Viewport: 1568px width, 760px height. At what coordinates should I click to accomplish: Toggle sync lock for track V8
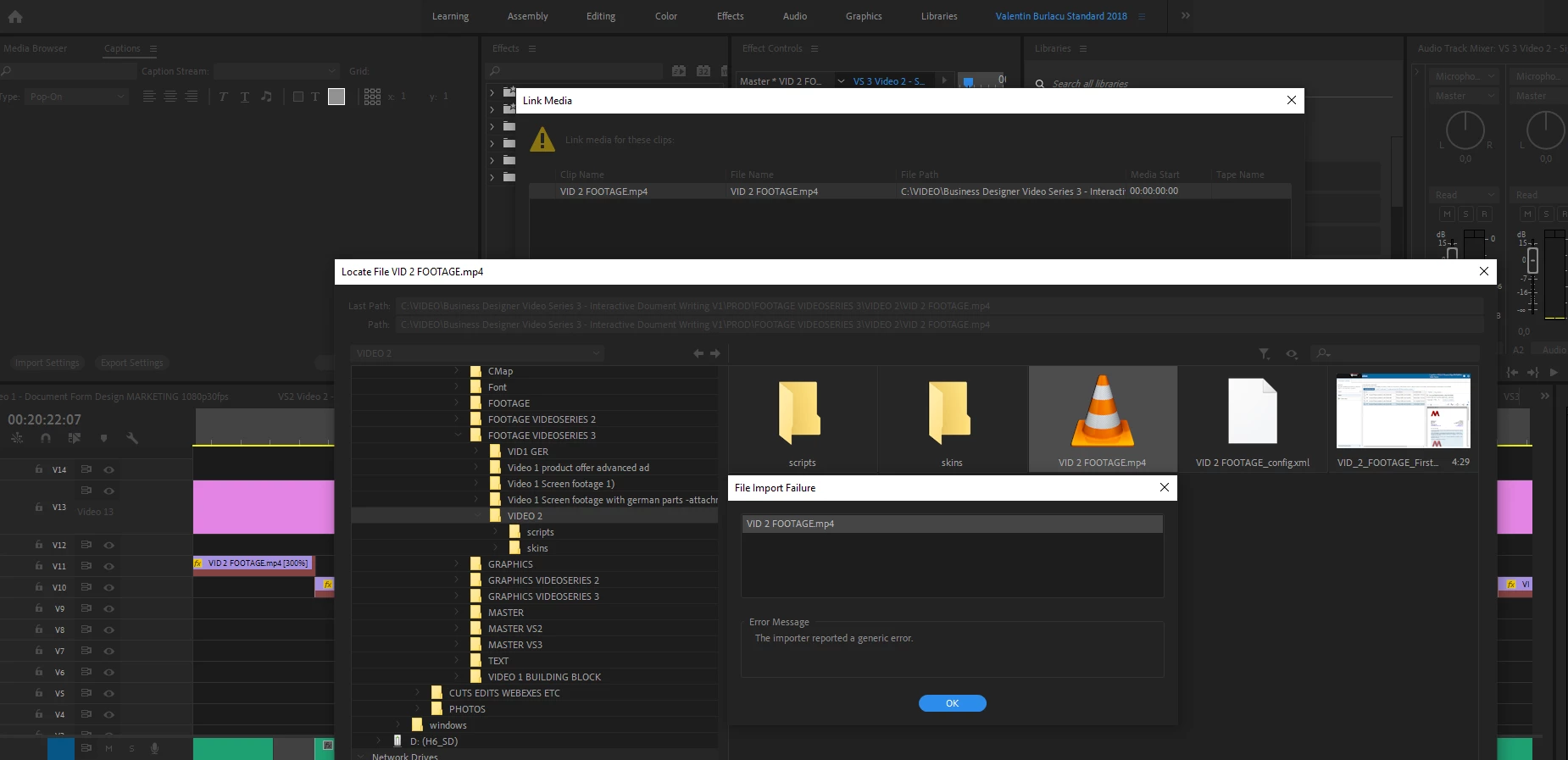86,630
